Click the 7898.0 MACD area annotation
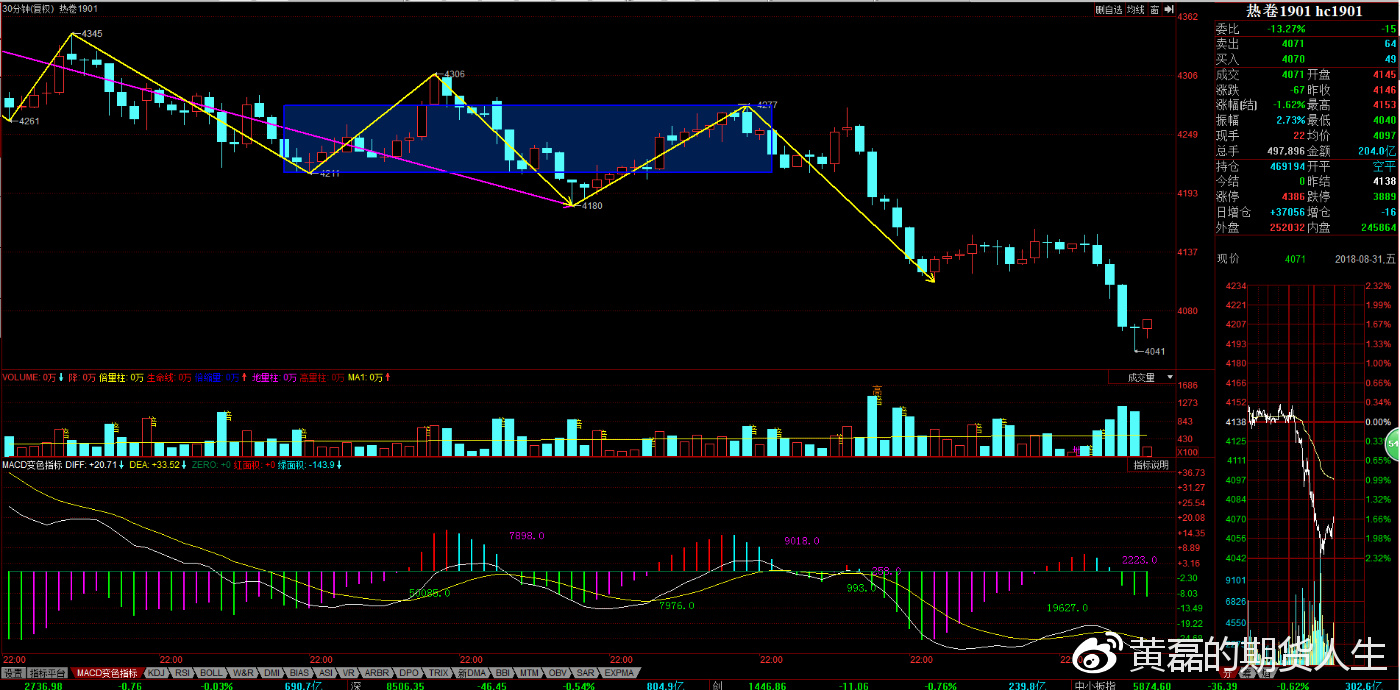The height and width of the screenshot is (690, 1400). coord(526,536)
